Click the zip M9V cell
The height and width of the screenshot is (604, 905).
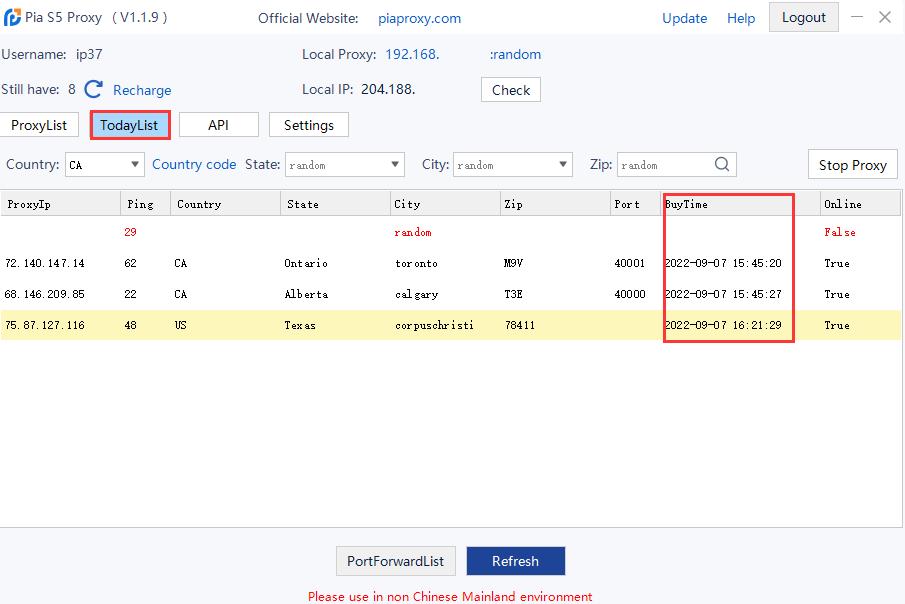pos(513,263)
